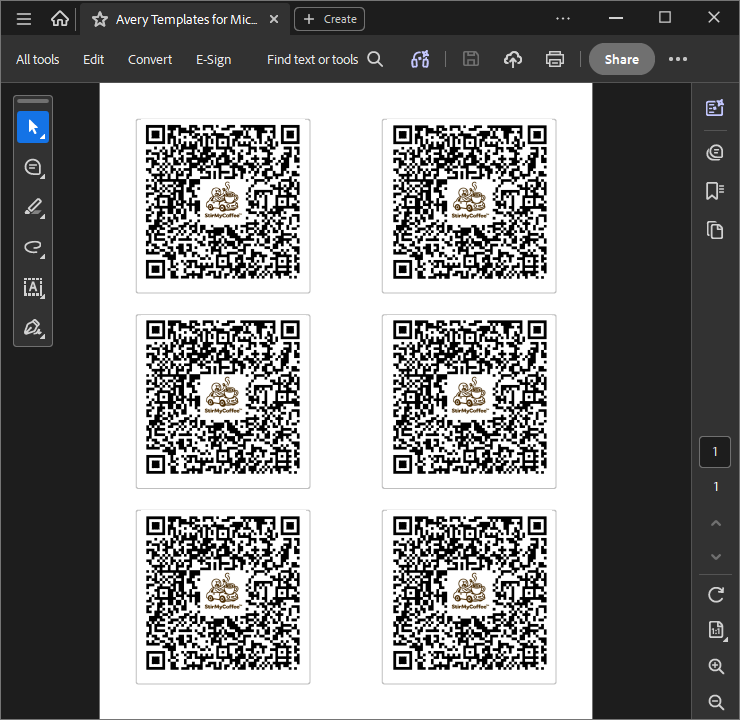
Task: Open the hamburger menu
Action: coord(24,19)
